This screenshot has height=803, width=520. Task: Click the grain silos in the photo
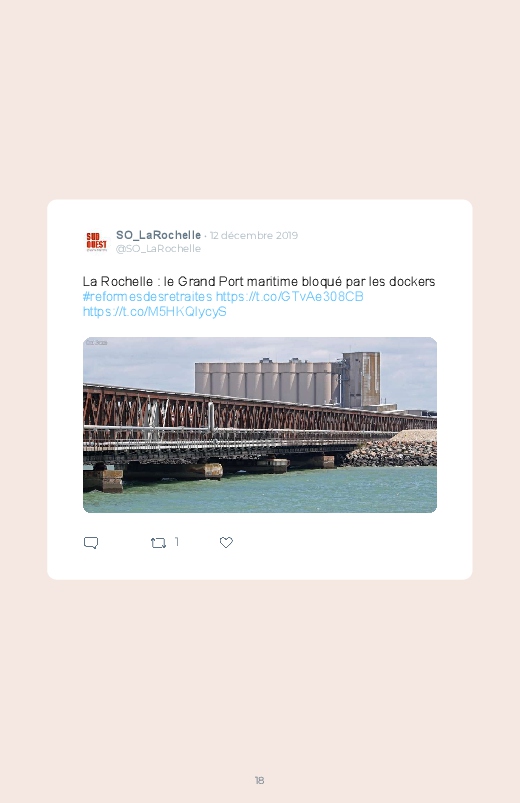click(266, 382)
